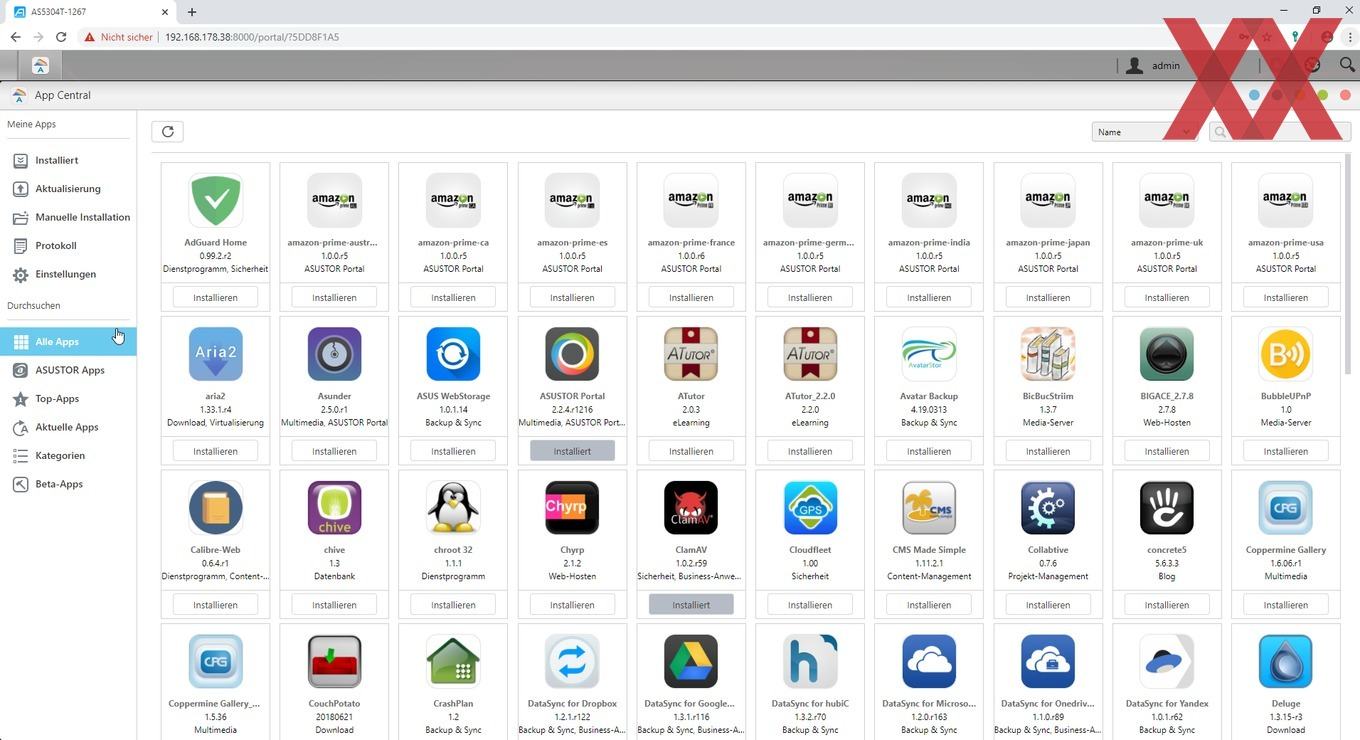Open the concrete5 hand icon
The width and height of the screenshot is (1360, 740).
click(1167, 508)
